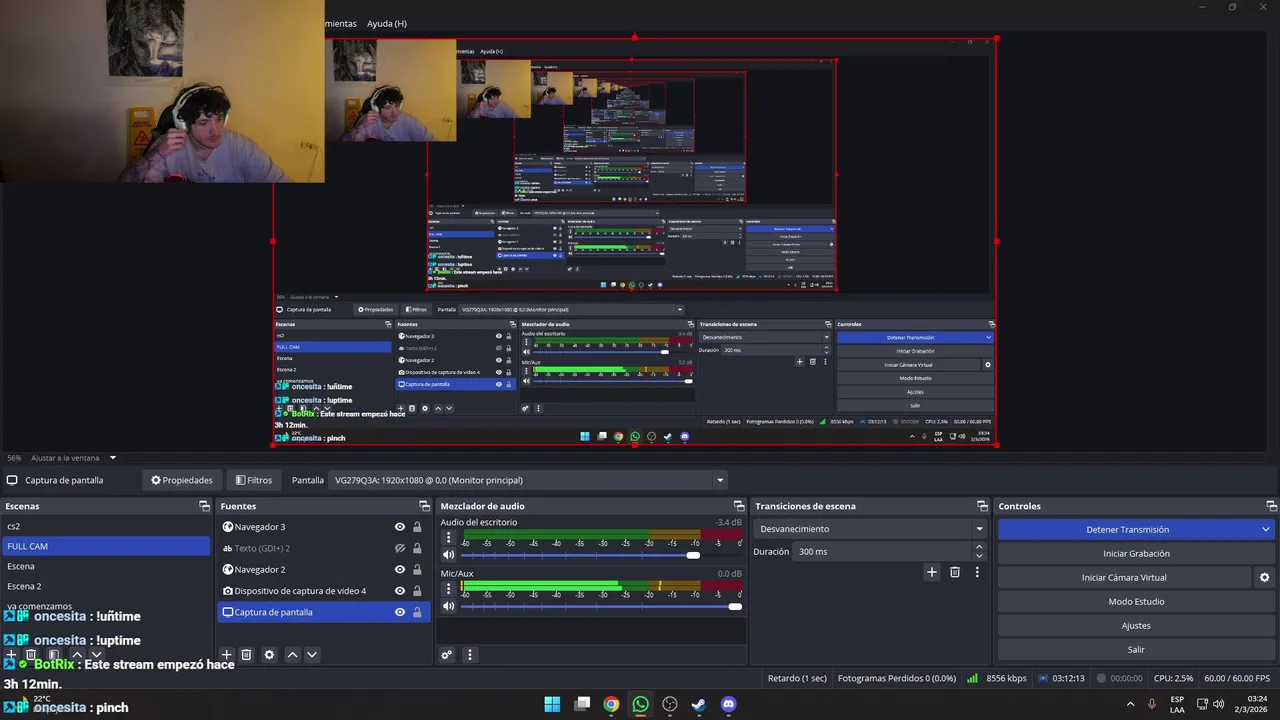
Task: Hide the Captura de pantalla source
Action: pos(400,612)
